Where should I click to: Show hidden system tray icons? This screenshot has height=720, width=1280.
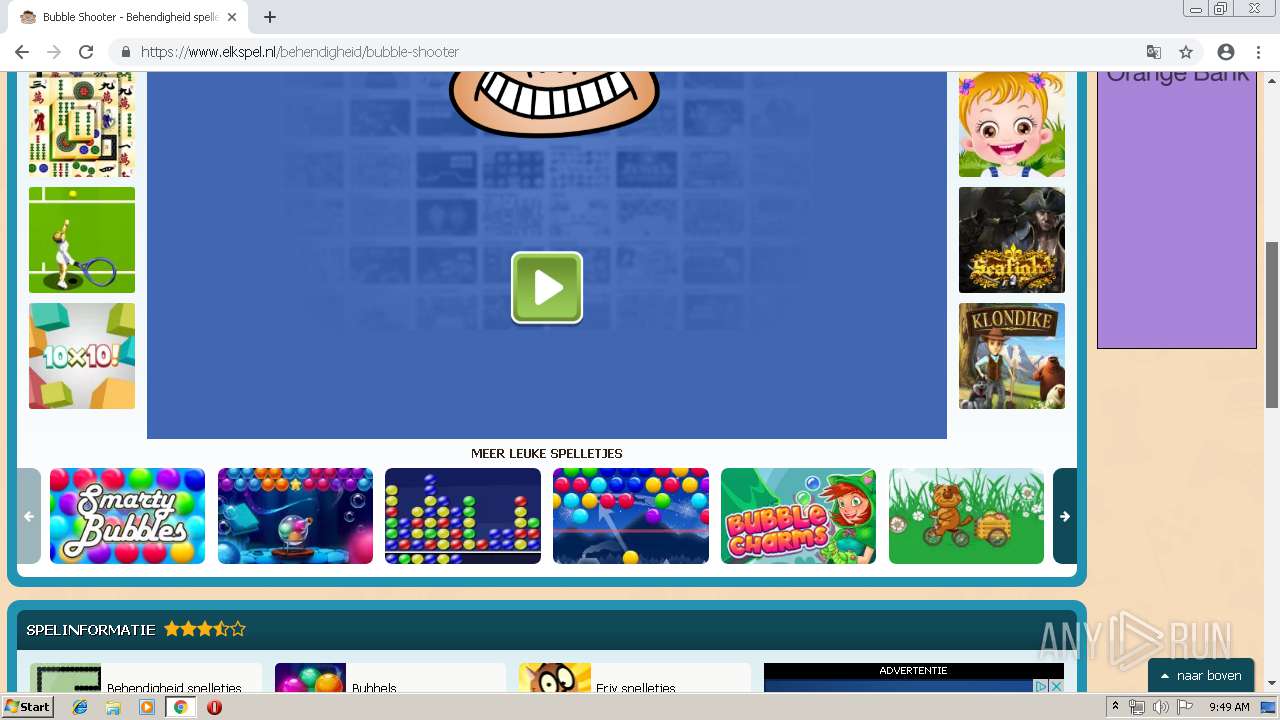click(1116, 707)
